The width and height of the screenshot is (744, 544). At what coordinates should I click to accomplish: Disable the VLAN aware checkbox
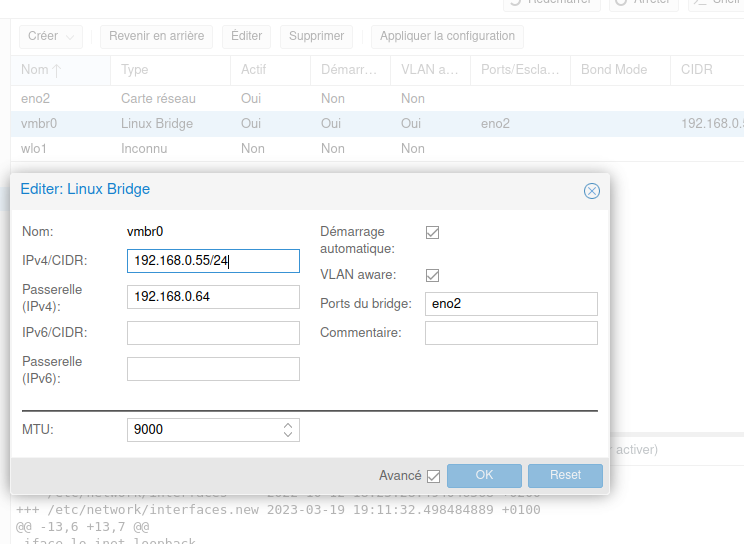(433, 275)
